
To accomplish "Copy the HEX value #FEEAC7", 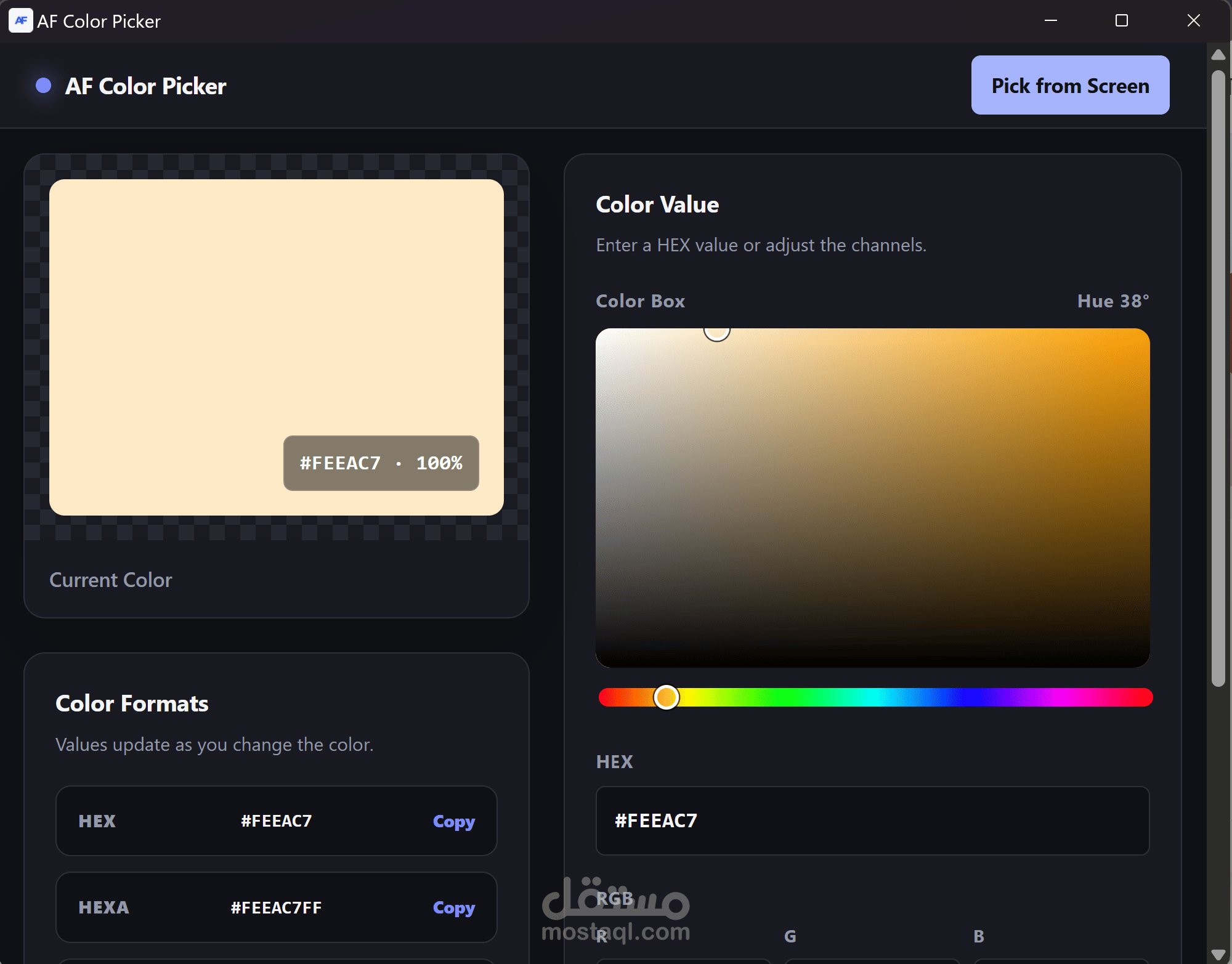I will pyautogui.click(x=453, y=821).
